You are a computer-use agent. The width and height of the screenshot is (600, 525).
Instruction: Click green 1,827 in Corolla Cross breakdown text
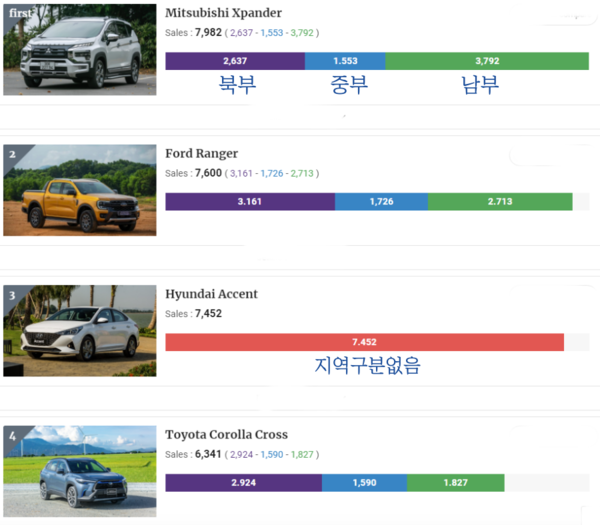302,455
